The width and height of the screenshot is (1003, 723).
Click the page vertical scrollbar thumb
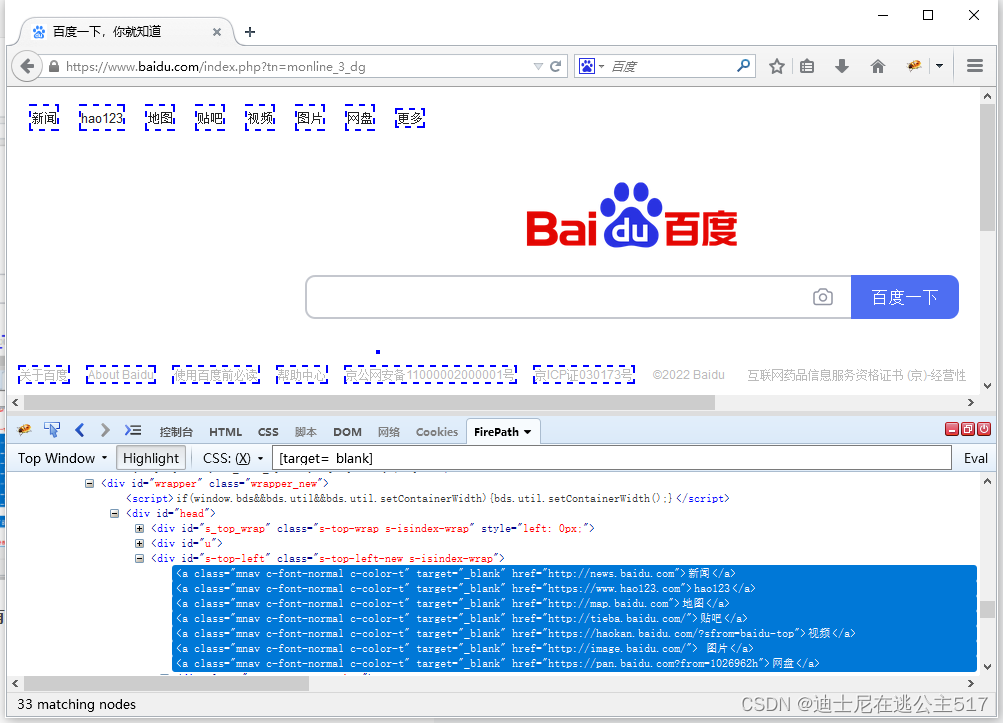point(987,167)
